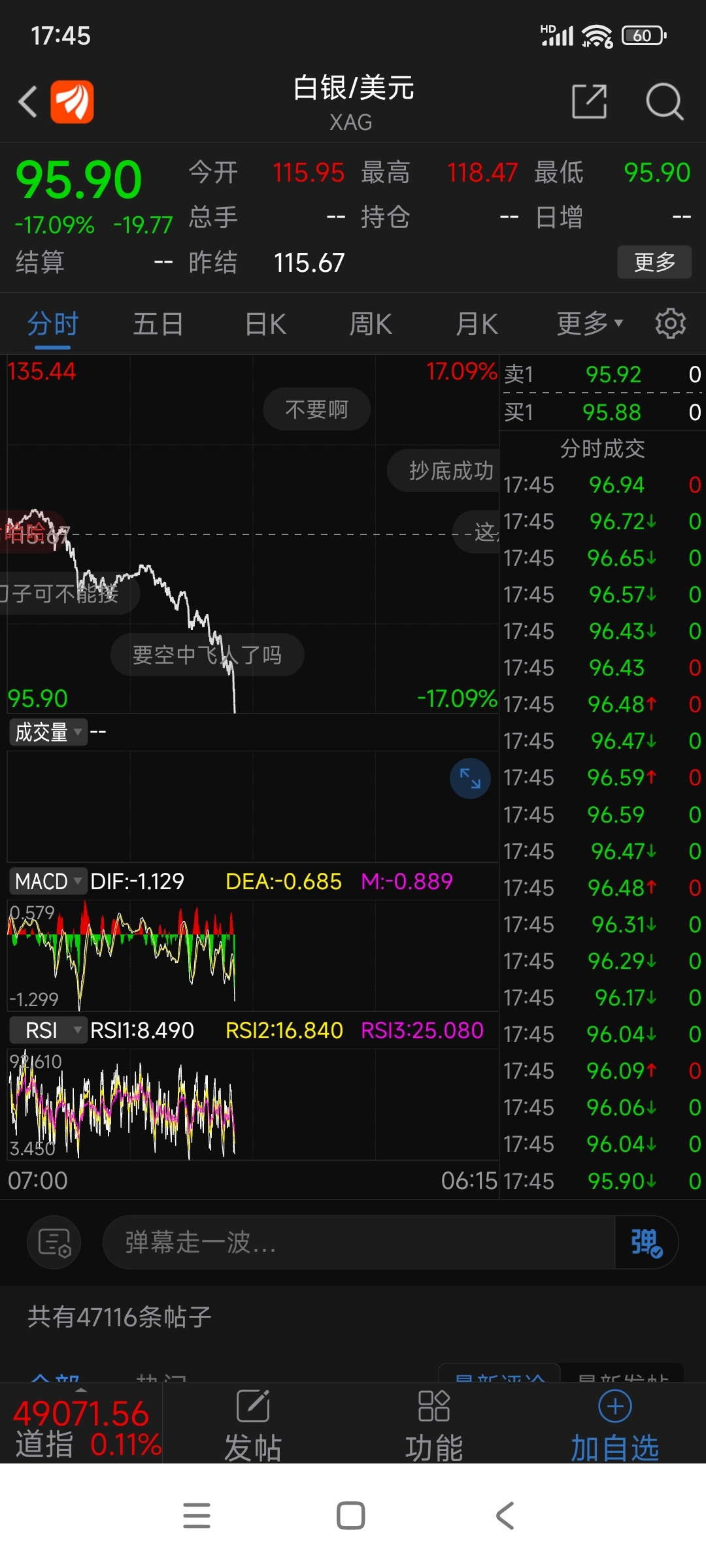706x1568 pixels.
Task: Select the trade row priced 96.09
Action: pyautogui.click(x=602, y=1071)
